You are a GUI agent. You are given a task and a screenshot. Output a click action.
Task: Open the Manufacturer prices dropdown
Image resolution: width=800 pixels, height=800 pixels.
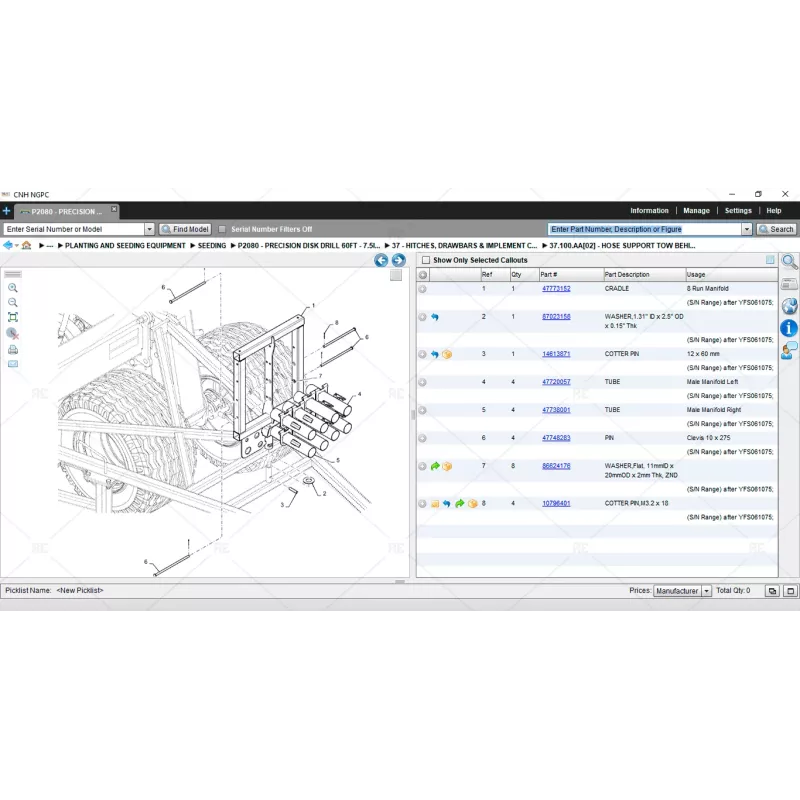(706, 591)
